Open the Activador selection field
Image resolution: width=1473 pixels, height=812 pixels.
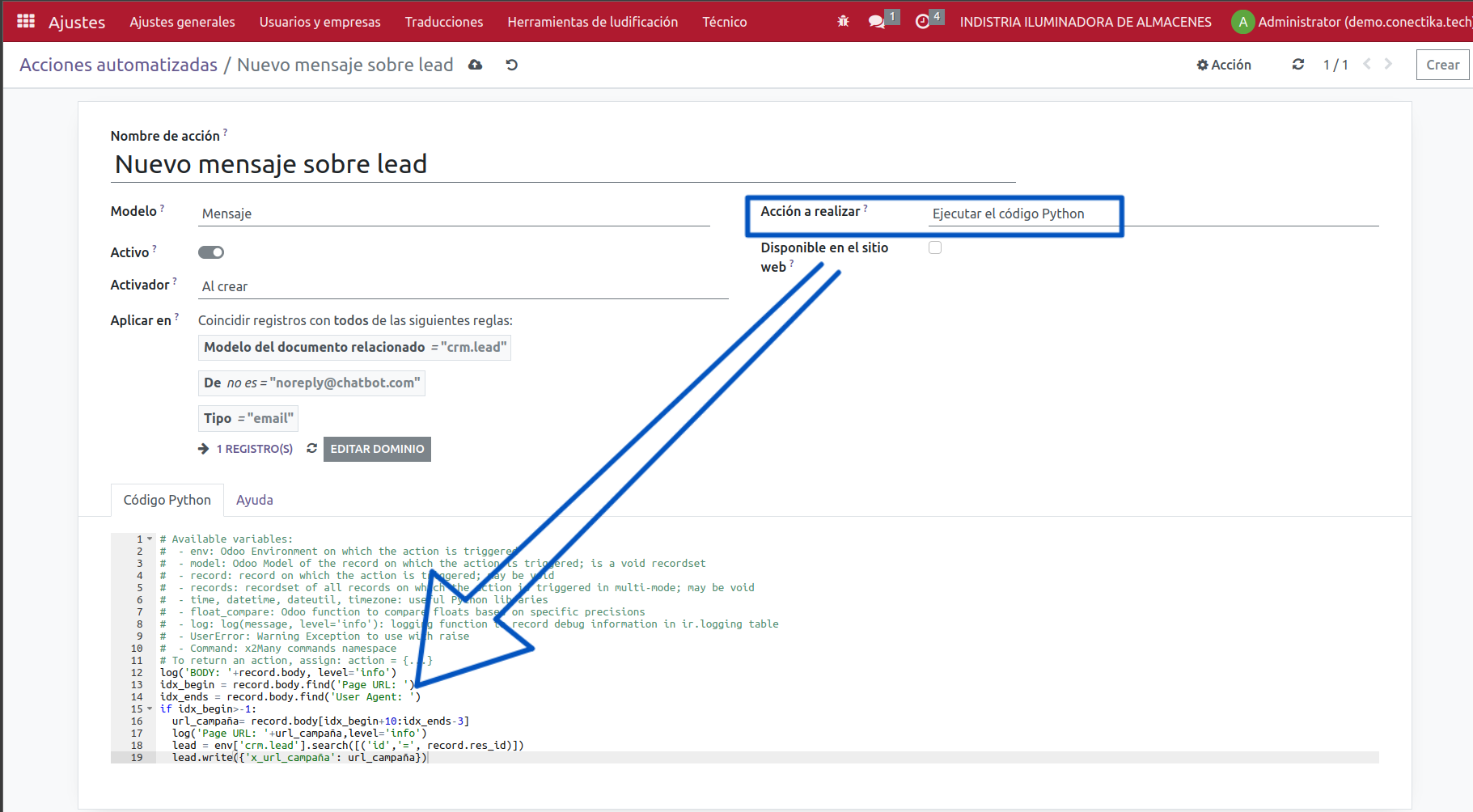tap(463, 286)
